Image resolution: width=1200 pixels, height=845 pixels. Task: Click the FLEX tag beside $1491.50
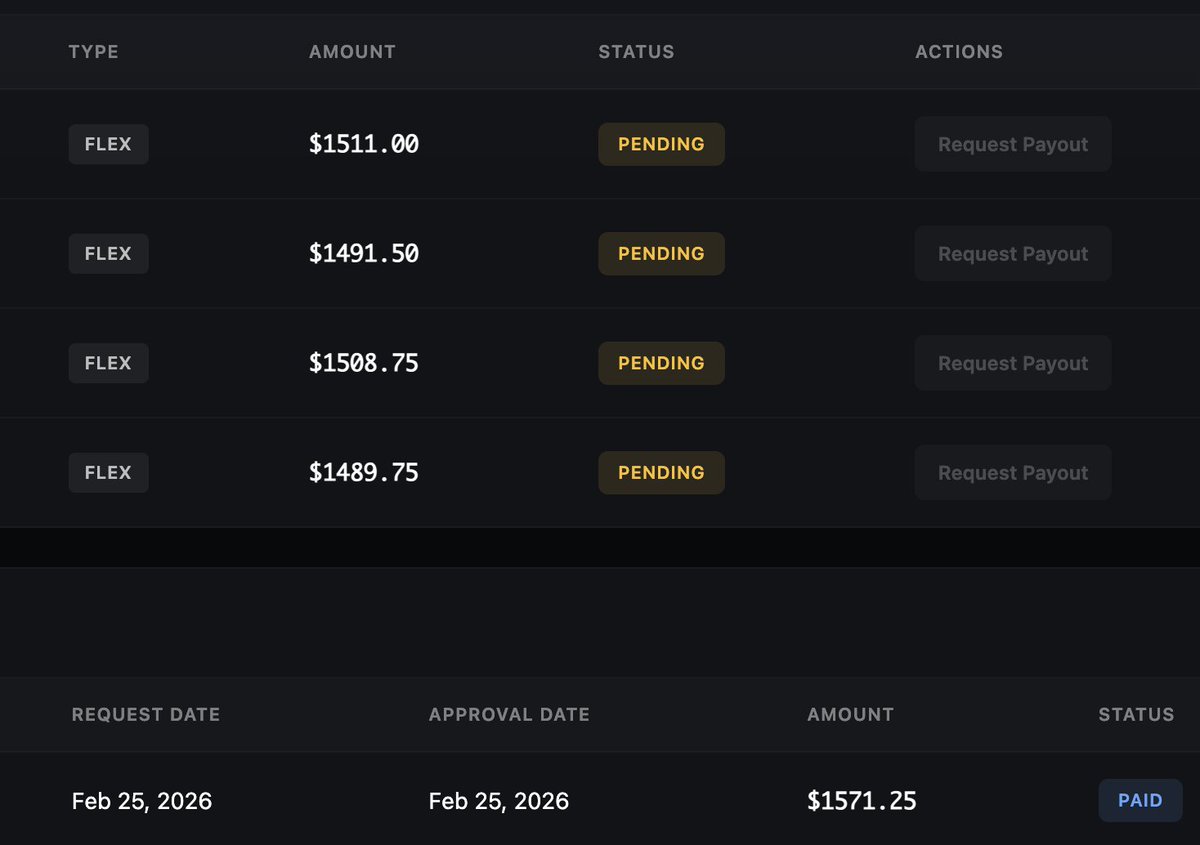point(108,254)
